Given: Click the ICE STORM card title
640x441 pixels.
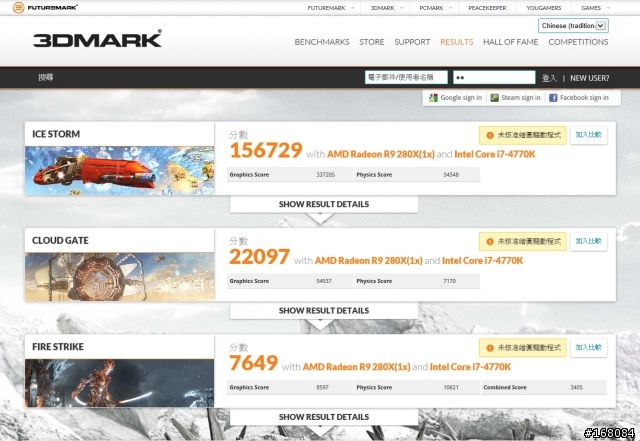Looking at the screenshot, I should (x=56, y=134).
